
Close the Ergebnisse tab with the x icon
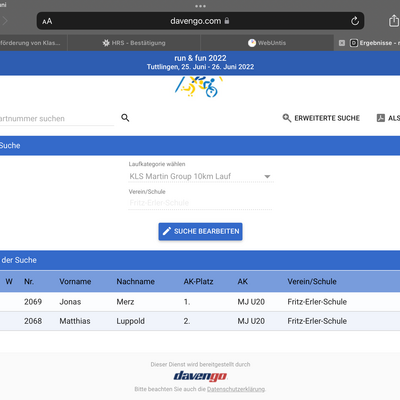tap(342, 43)
